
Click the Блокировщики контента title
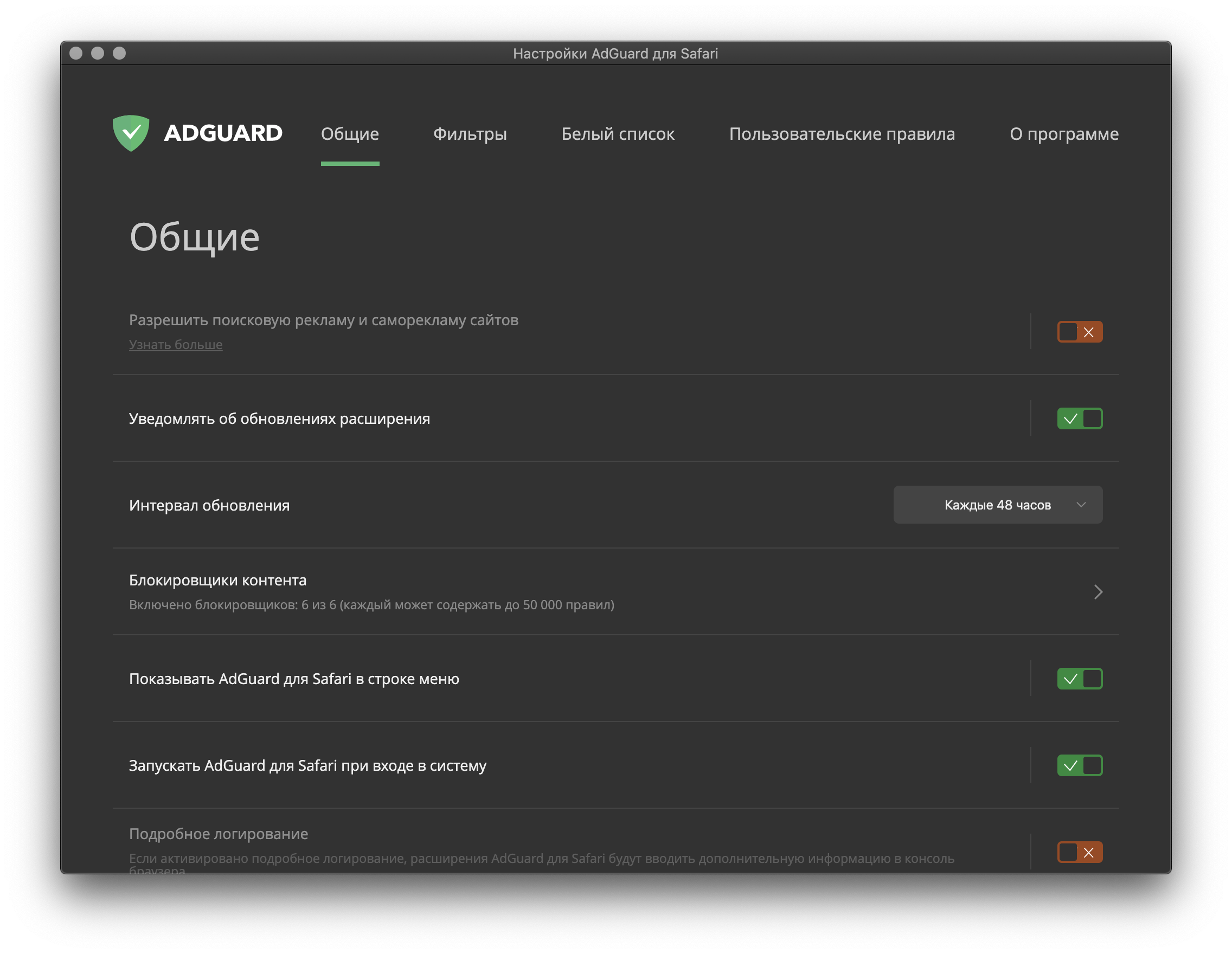(218, 580)
